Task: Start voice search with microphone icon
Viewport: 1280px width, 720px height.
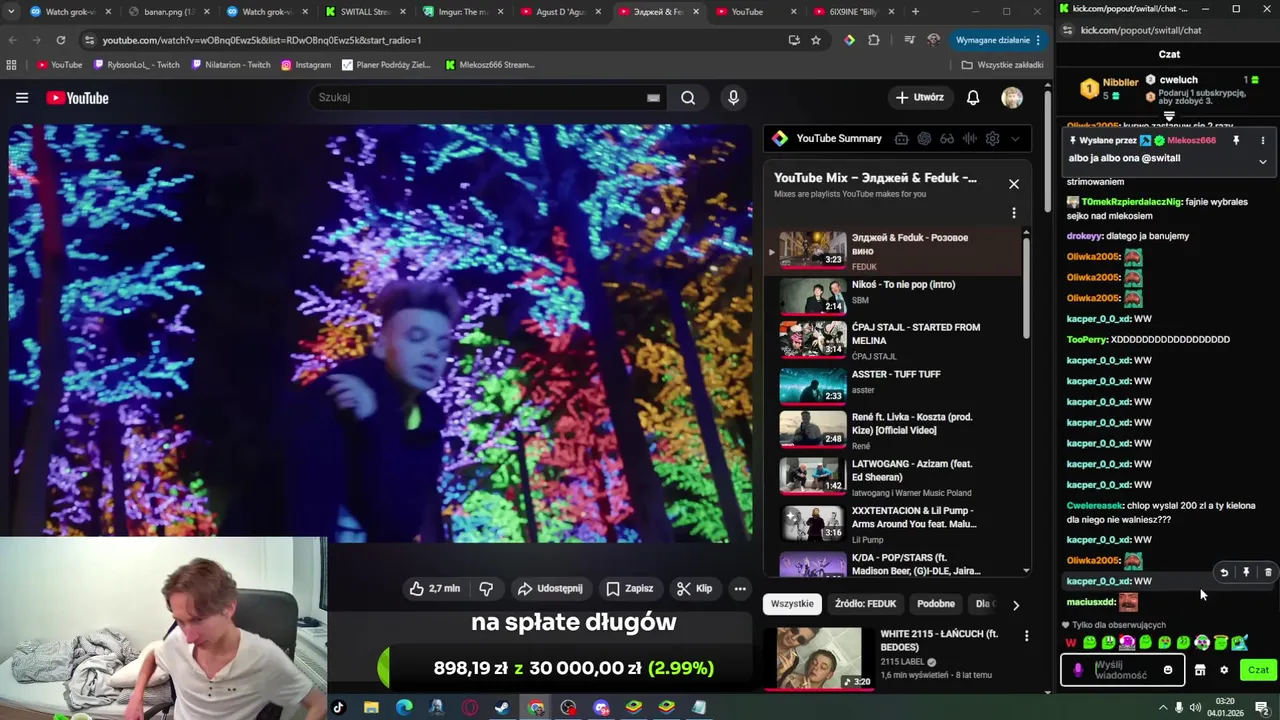Action: coord(733,98)
